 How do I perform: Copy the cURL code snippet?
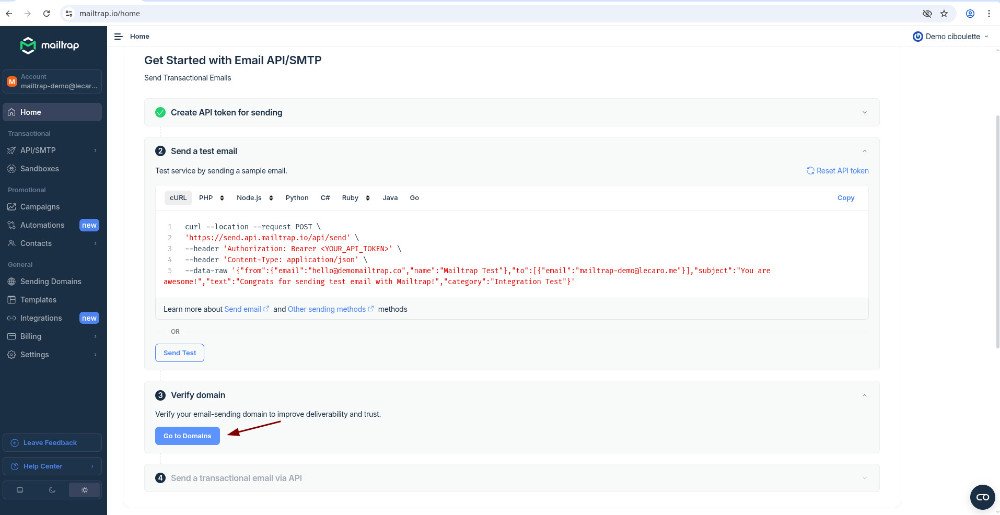845,198
